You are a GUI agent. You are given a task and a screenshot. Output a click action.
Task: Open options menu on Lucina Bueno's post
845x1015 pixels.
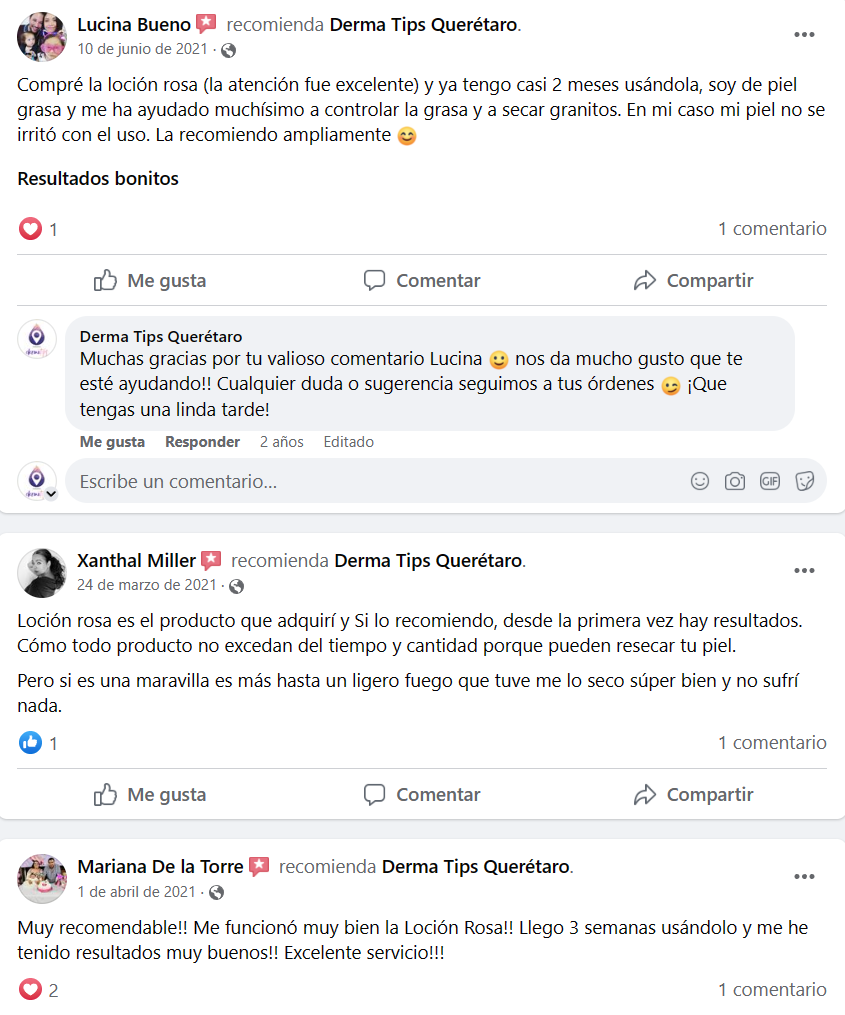[804, 34]
